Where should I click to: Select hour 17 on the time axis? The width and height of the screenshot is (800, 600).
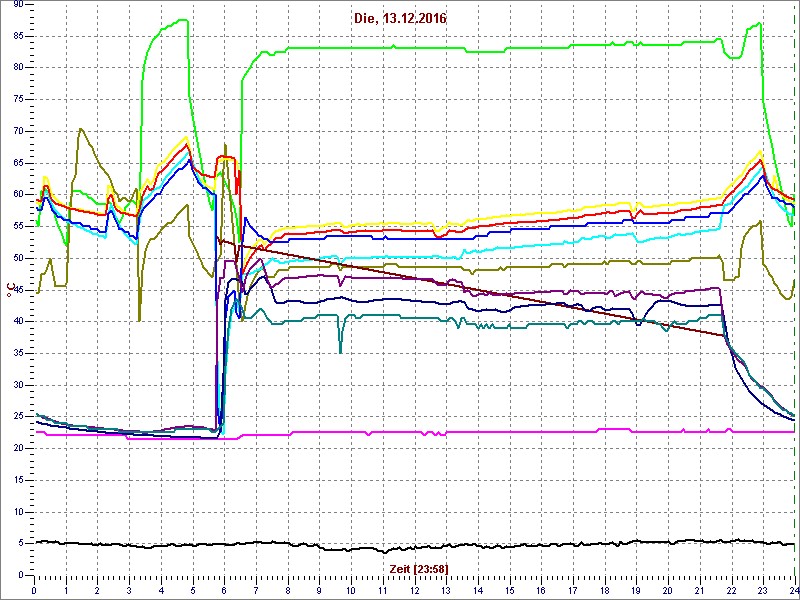coord(573,588)
